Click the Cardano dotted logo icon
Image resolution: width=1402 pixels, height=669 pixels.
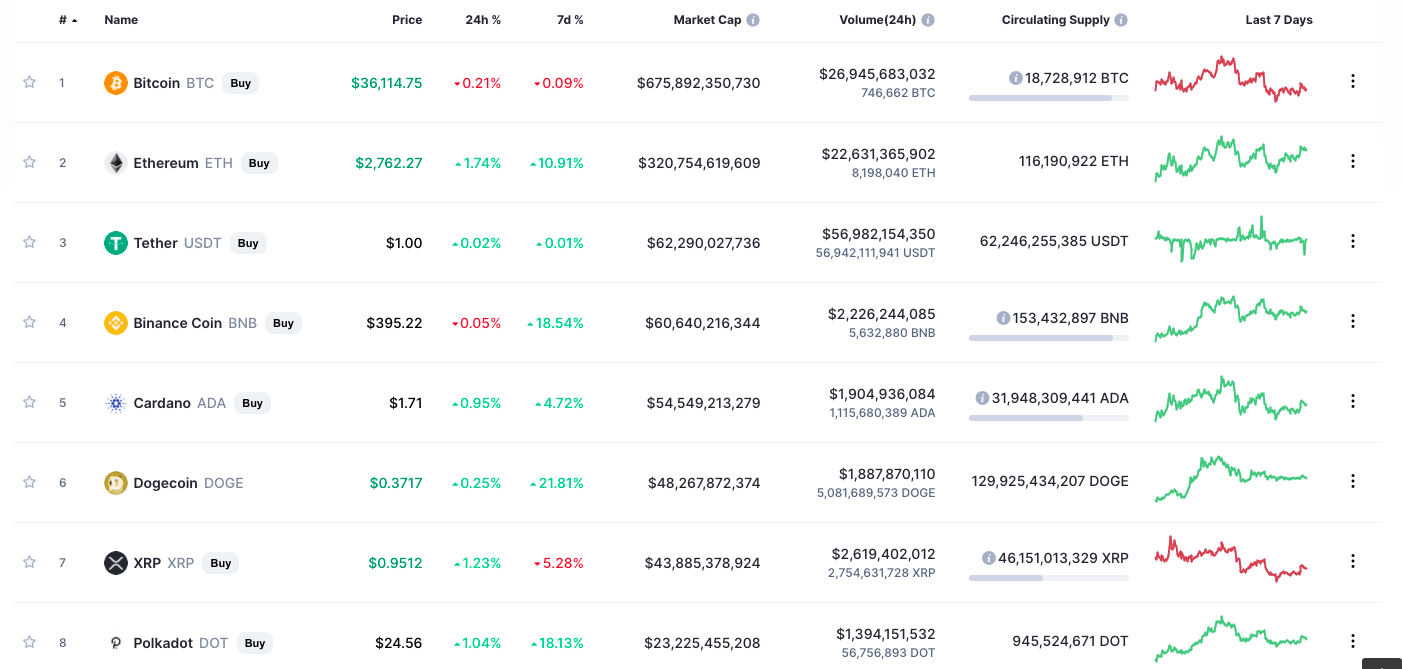tap(116, 403)
